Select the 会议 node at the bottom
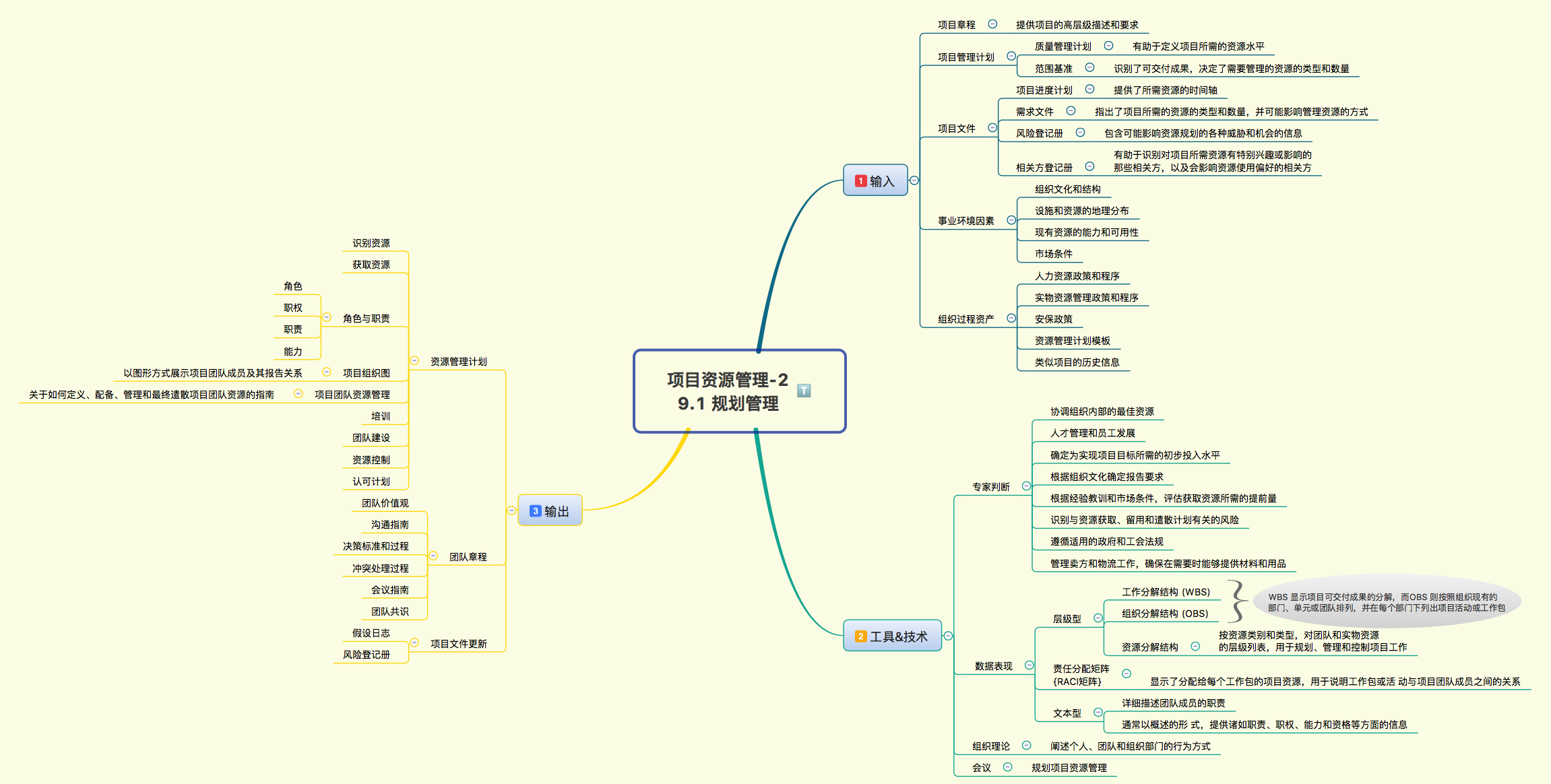1551x784 pixels. [982, 767]
